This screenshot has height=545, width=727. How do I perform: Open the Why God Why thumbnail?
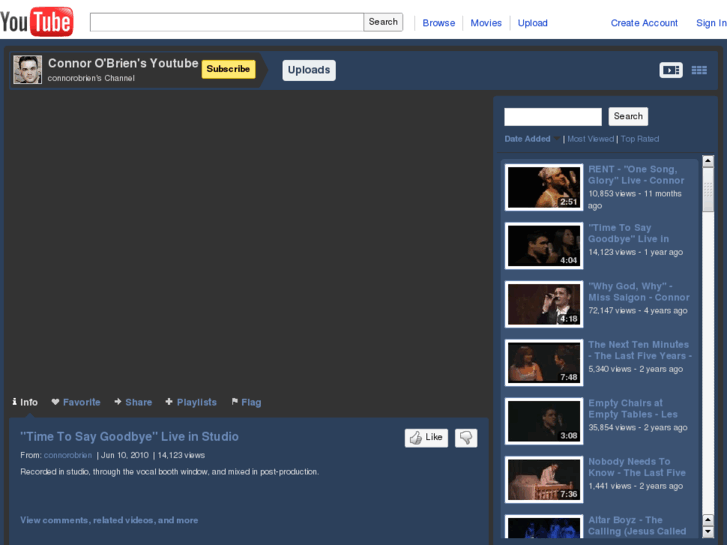[x=544, y=304]
